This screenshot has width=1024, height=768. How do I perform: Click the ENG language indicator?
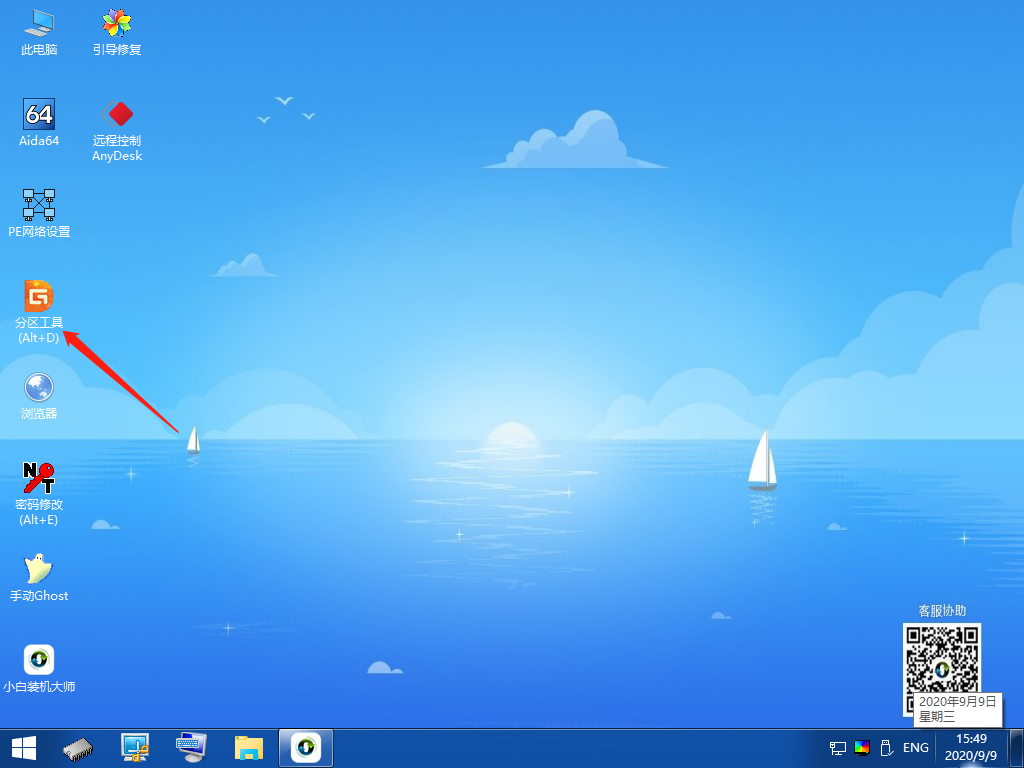point(915,747)
